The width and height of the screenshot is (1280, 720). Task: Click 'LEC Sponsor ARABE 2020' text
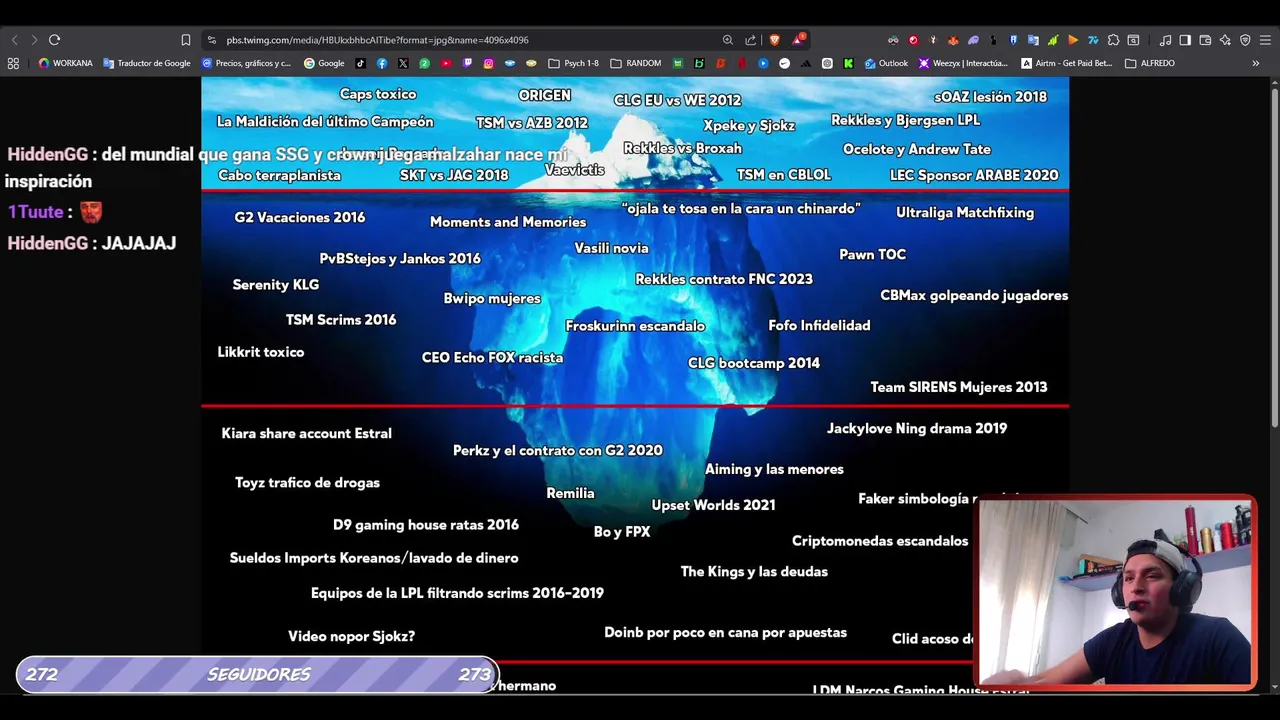[x=974, y=175]
